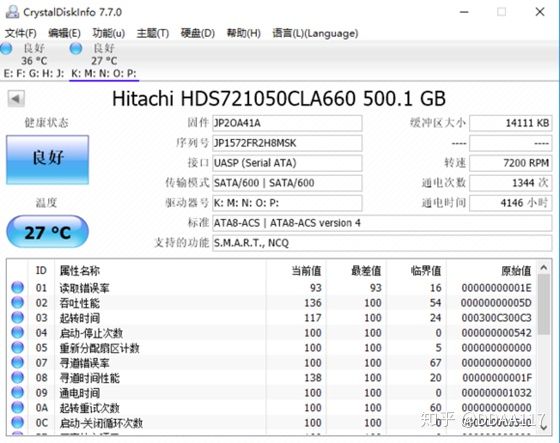Click the status dot for 起转时间
The width and height of the screenshot is (560, 443).
[18, 318]
